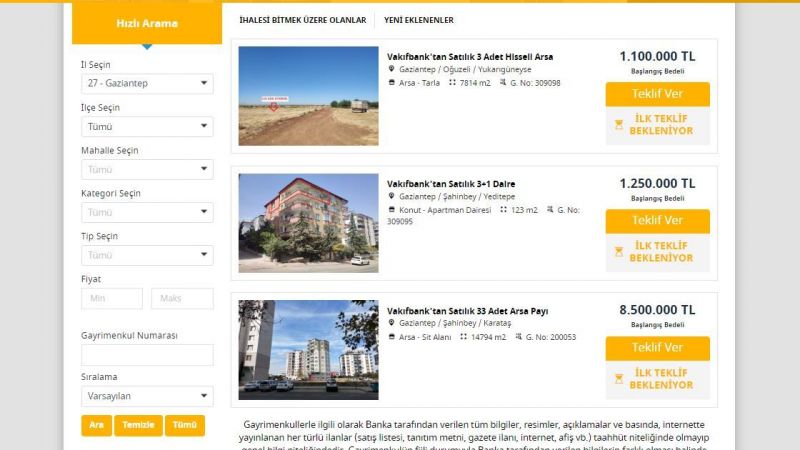Image resolution: width=800 pixels, height=450 pixels.
Task: Click the Gaziantep / Şahinbey / Yeditepe location text
Action: pyautogui.click(x=457, y=196)
